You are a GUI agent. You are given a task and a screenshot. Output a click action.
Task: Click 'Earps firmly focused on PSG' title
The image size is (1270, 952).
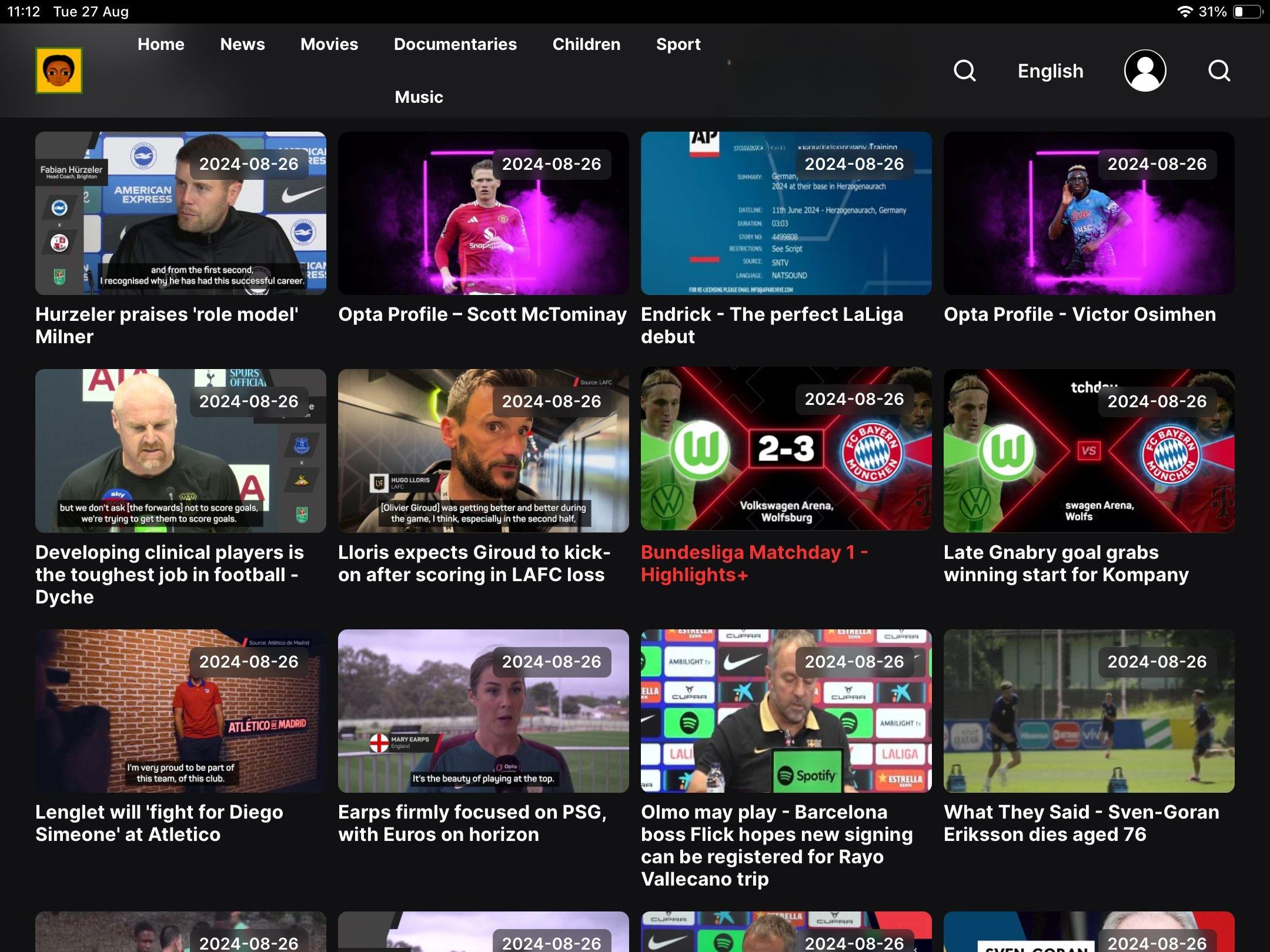pos(472,823)
